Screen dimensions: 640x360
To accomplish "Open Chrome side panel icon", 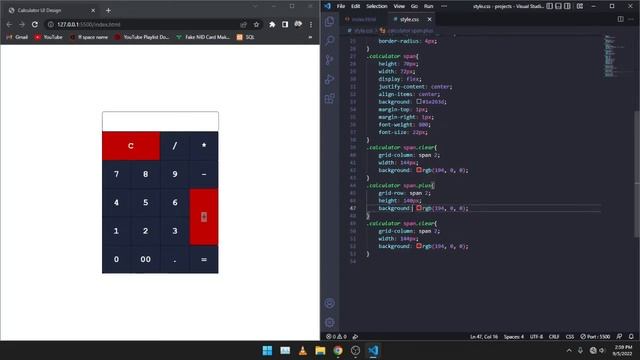I will 285,24.
